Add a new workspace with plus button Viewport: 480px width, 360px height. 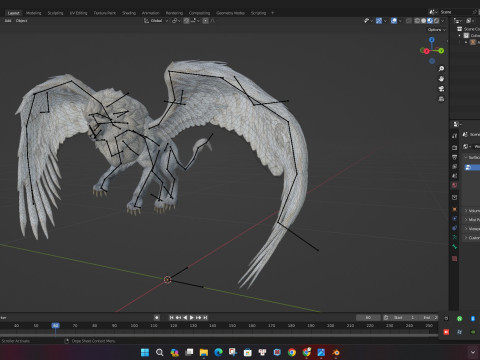(x=272, y=13)
